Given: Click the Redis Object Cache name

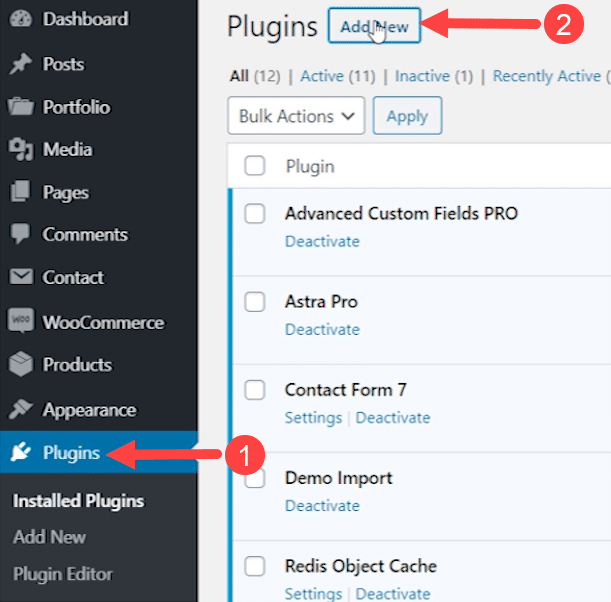Looking at the screenshot, I should pos(360,566).
